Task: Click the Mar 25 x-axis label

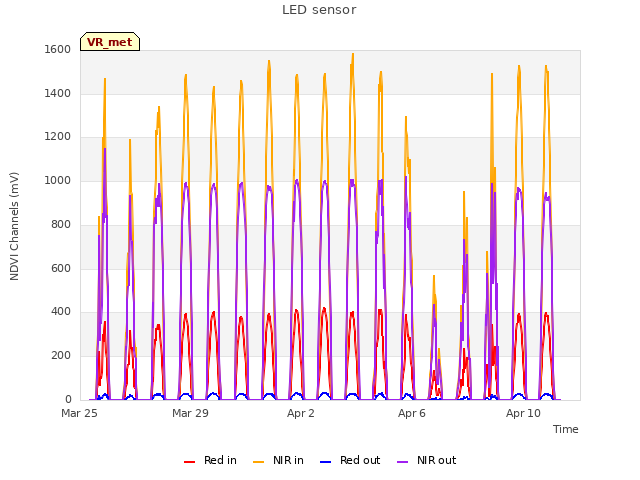Action: tap(79, 413)
